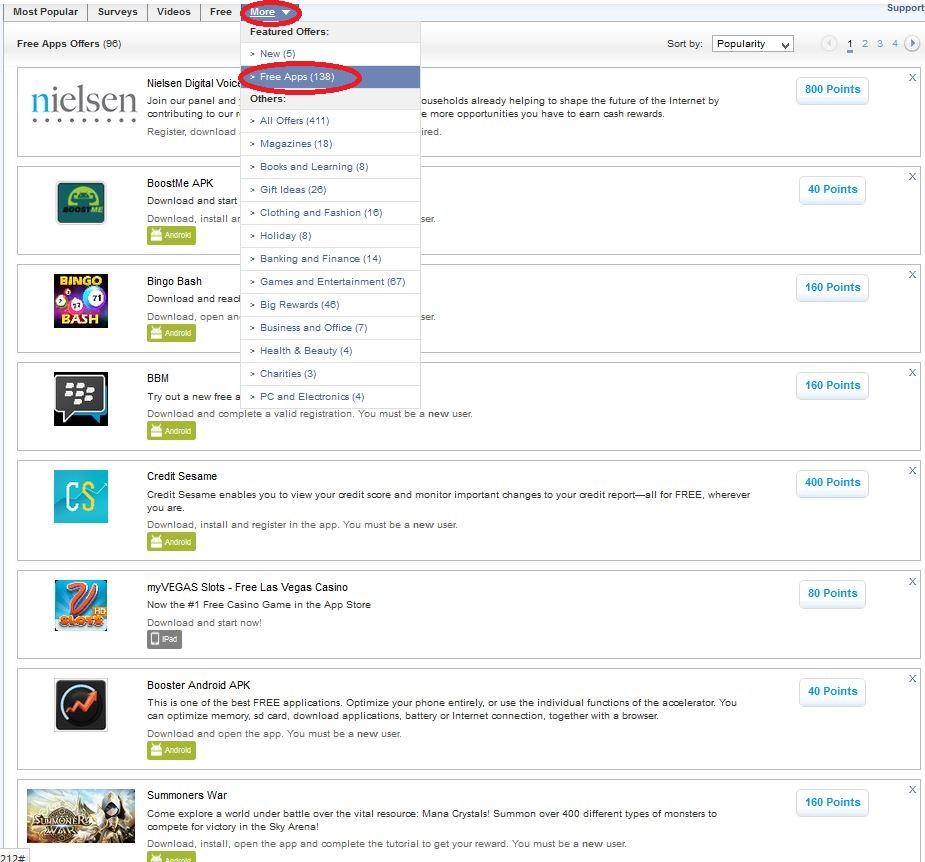The image size is (925, 862).
Task: Click the Booster Android APK icon
Action: 81,705
